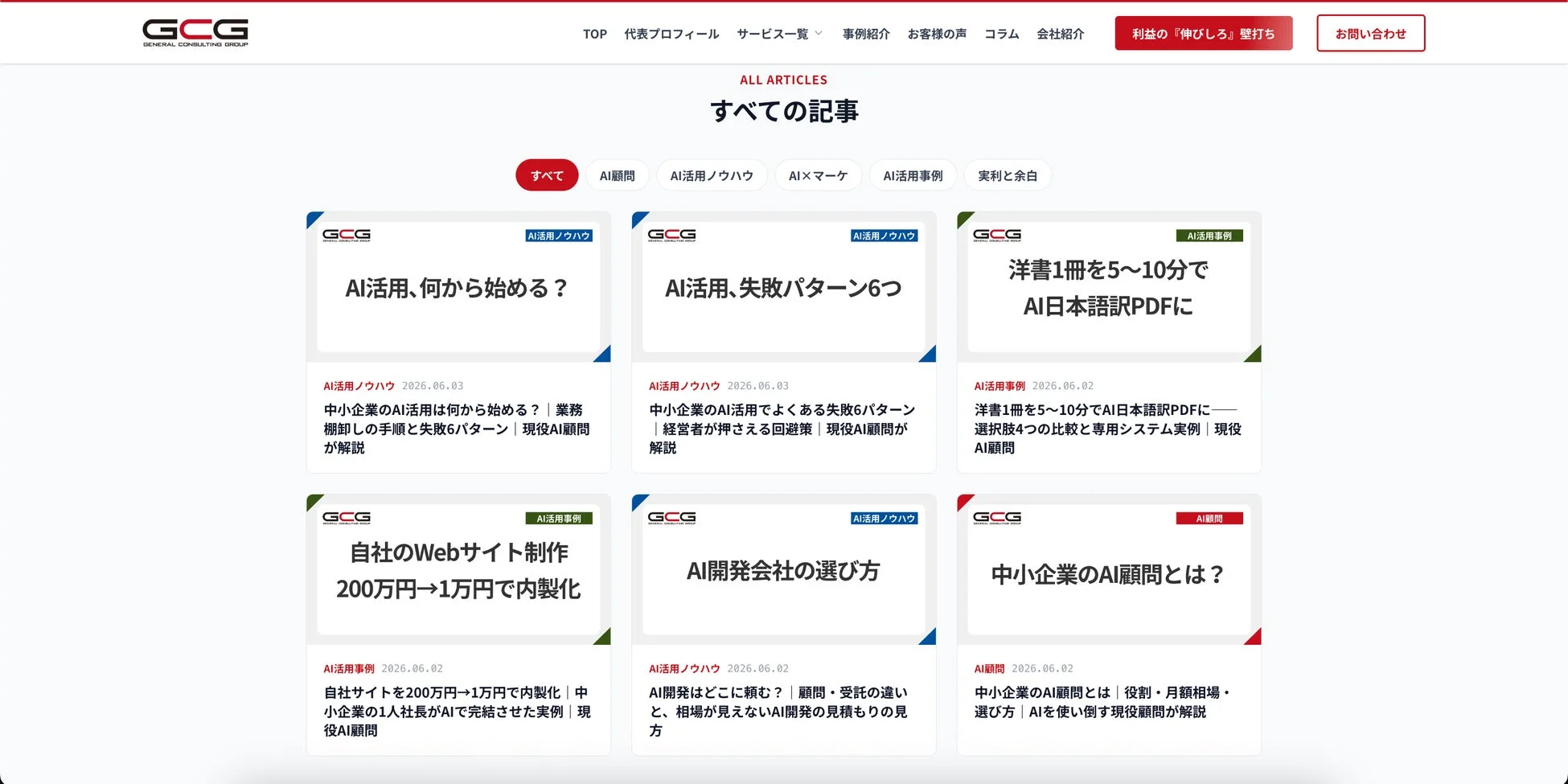Open the 中小企業のAI顧問とは？ thumbnail

click(x=1109, y=569)
